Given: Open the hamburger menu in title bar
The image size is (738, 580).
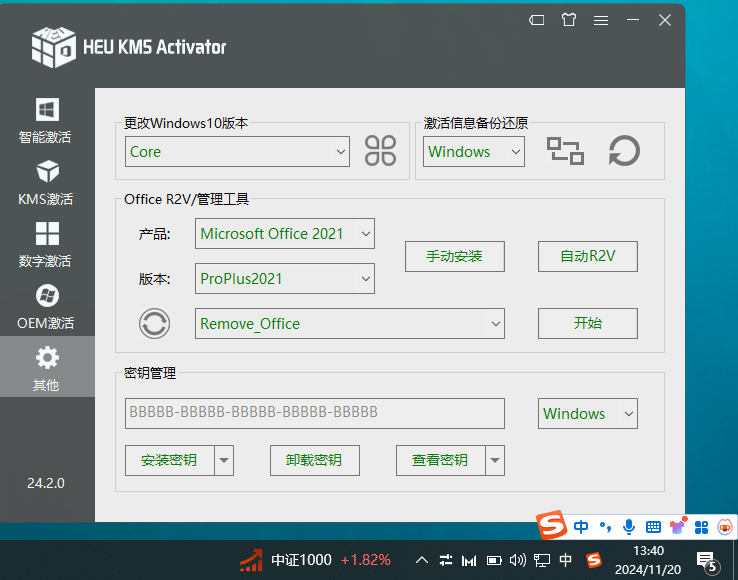Looking at the screenshot, I should 601,20.
